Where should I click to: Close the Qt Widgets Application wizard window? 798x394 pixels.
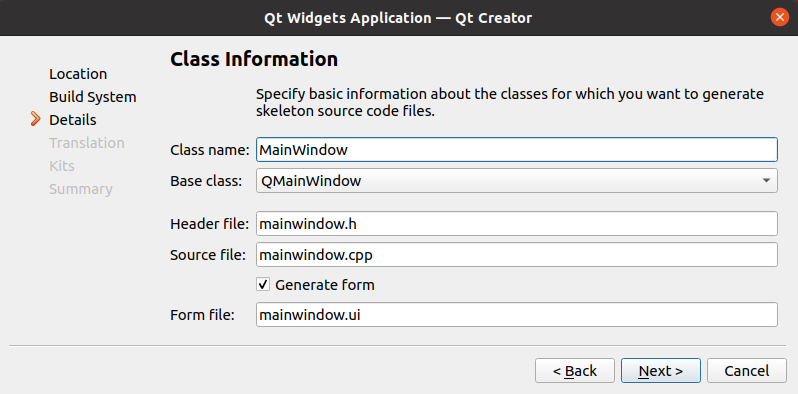[779, 17]
